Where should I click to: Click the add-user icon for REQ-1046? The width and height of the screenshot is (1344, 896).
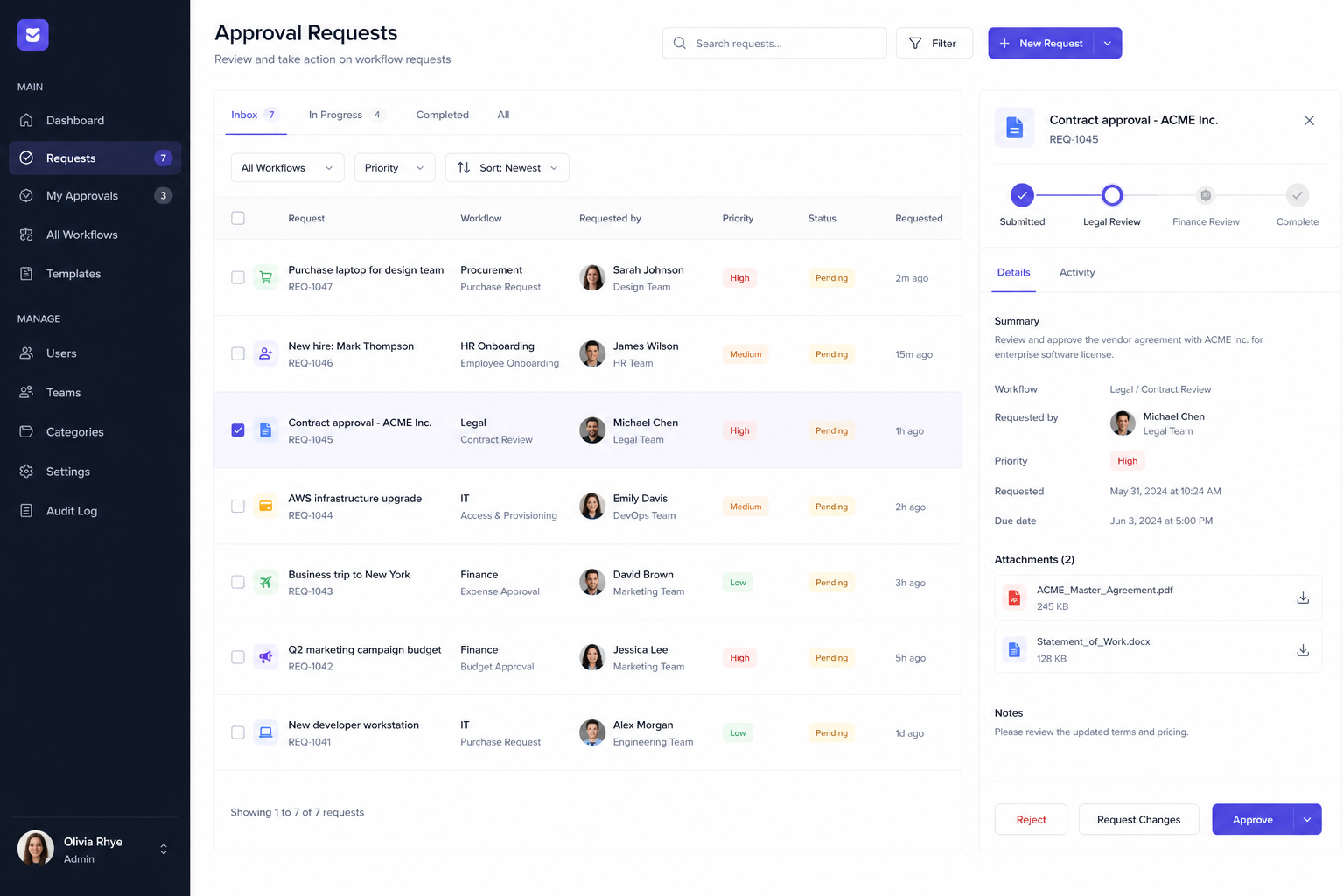(265, 354)
